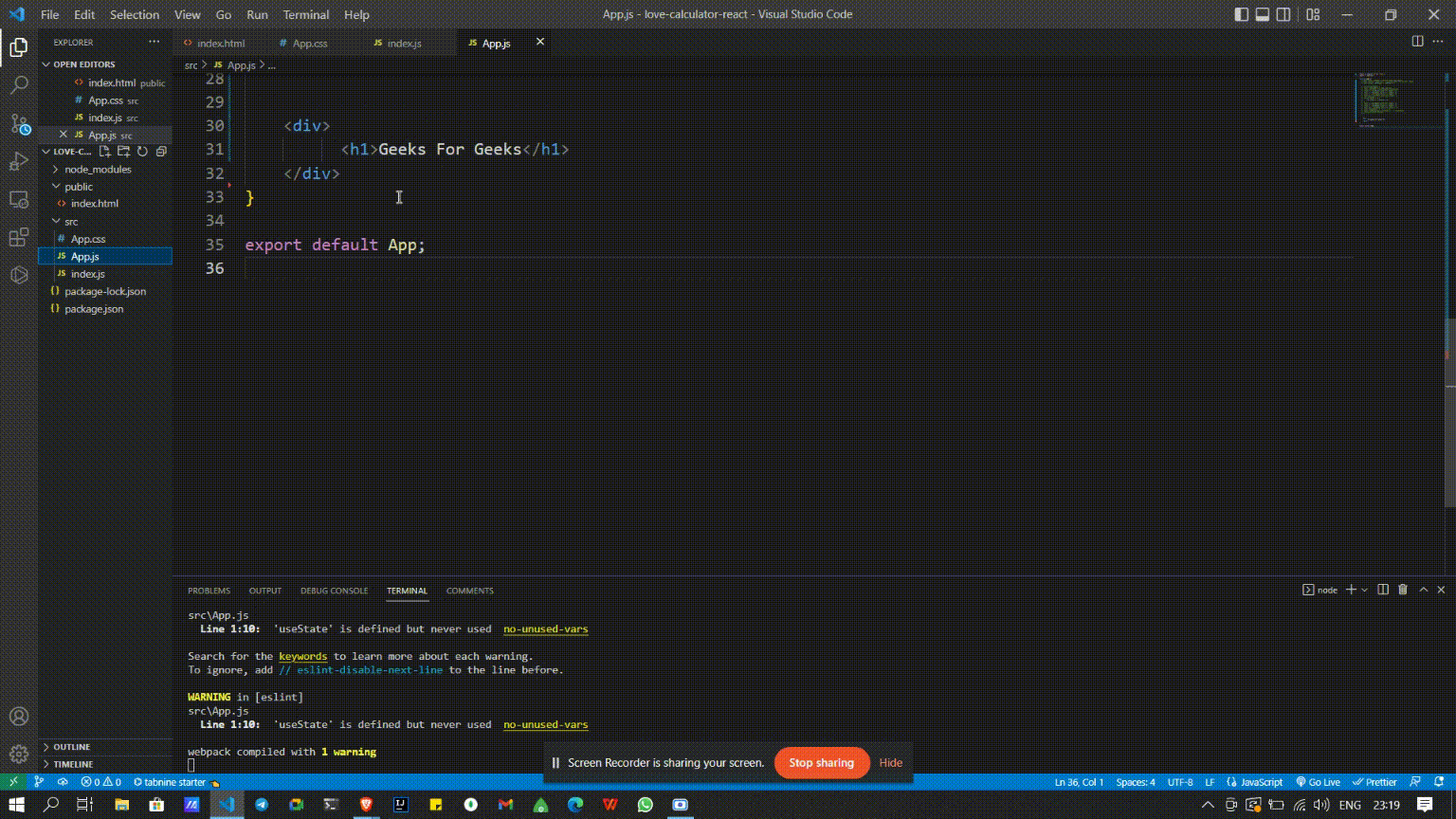The width and height of the screenshot is (1456, 819).
Task: Toggle Go Live server in status bar
Action: coord(1318,782)
